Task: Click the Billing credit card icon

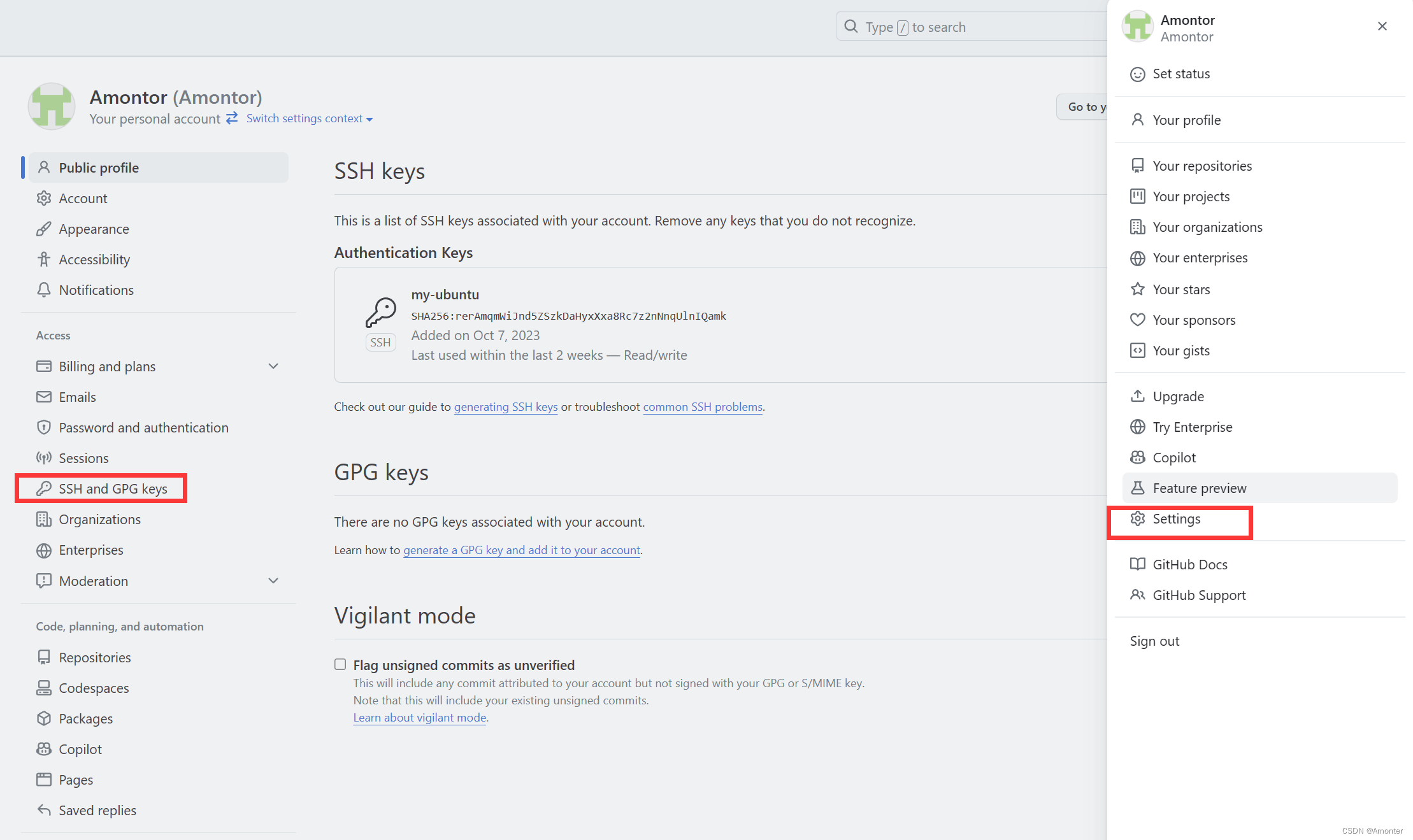Action: click(x=44, y=366)
